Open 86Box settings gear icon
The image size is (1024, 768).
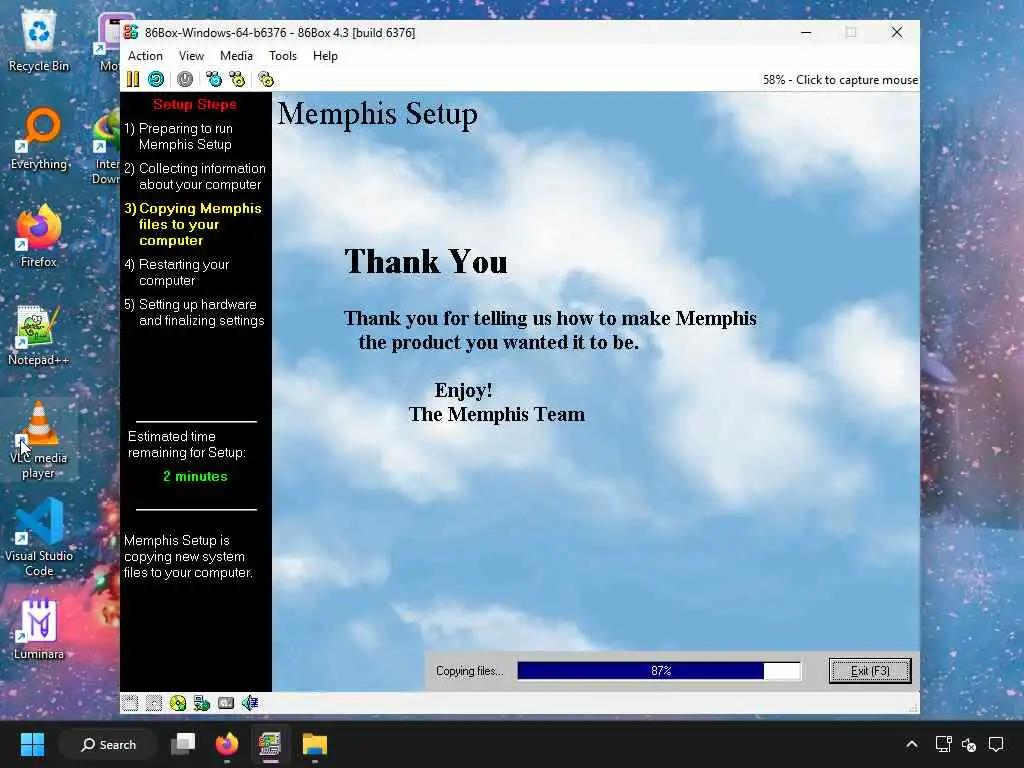[x=266, y=80]
